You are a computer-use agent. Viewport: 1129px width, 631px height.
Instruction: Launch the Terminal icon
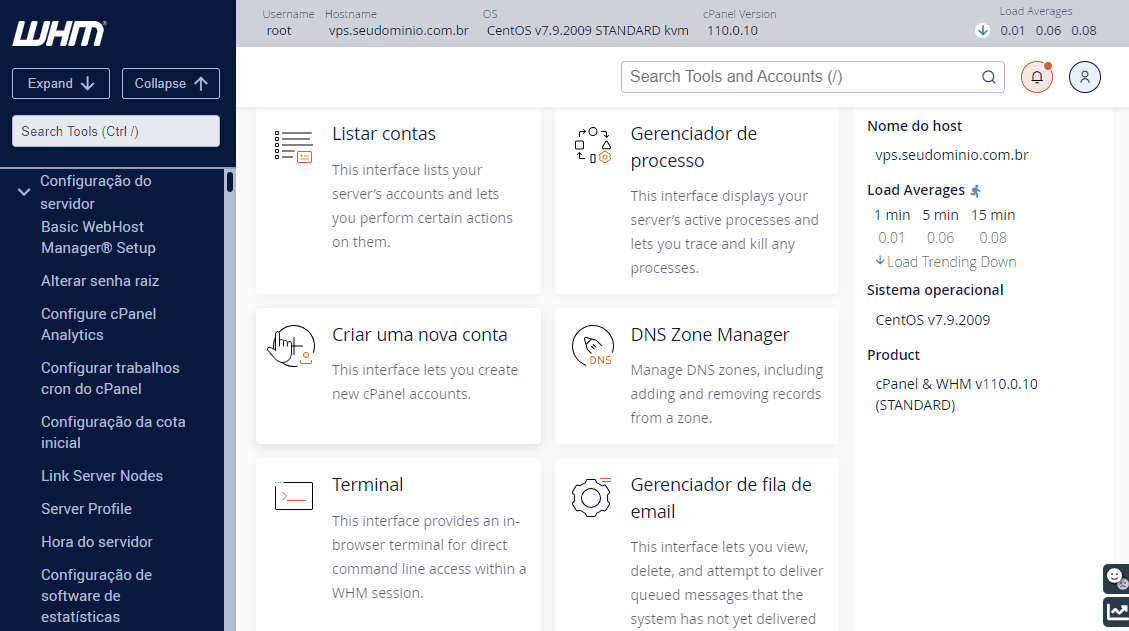[x=294, y=496]
